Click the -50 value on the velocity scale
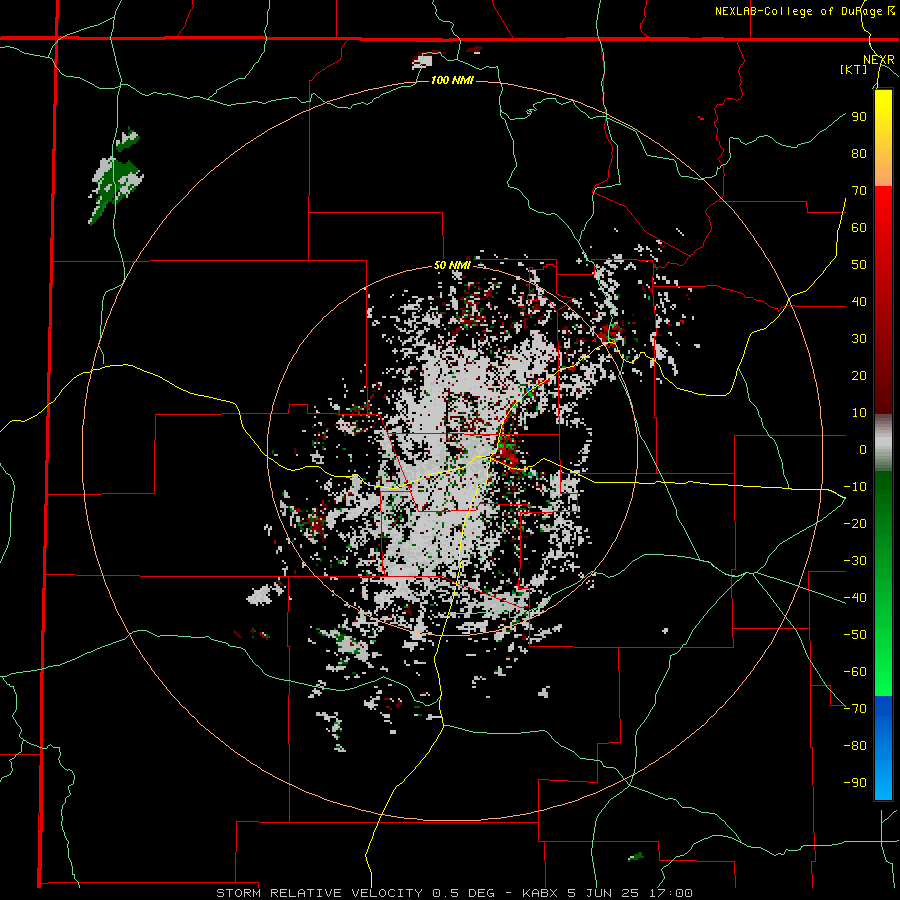The width and height of the screenshot is (900, 900). (x=855, y=635)
